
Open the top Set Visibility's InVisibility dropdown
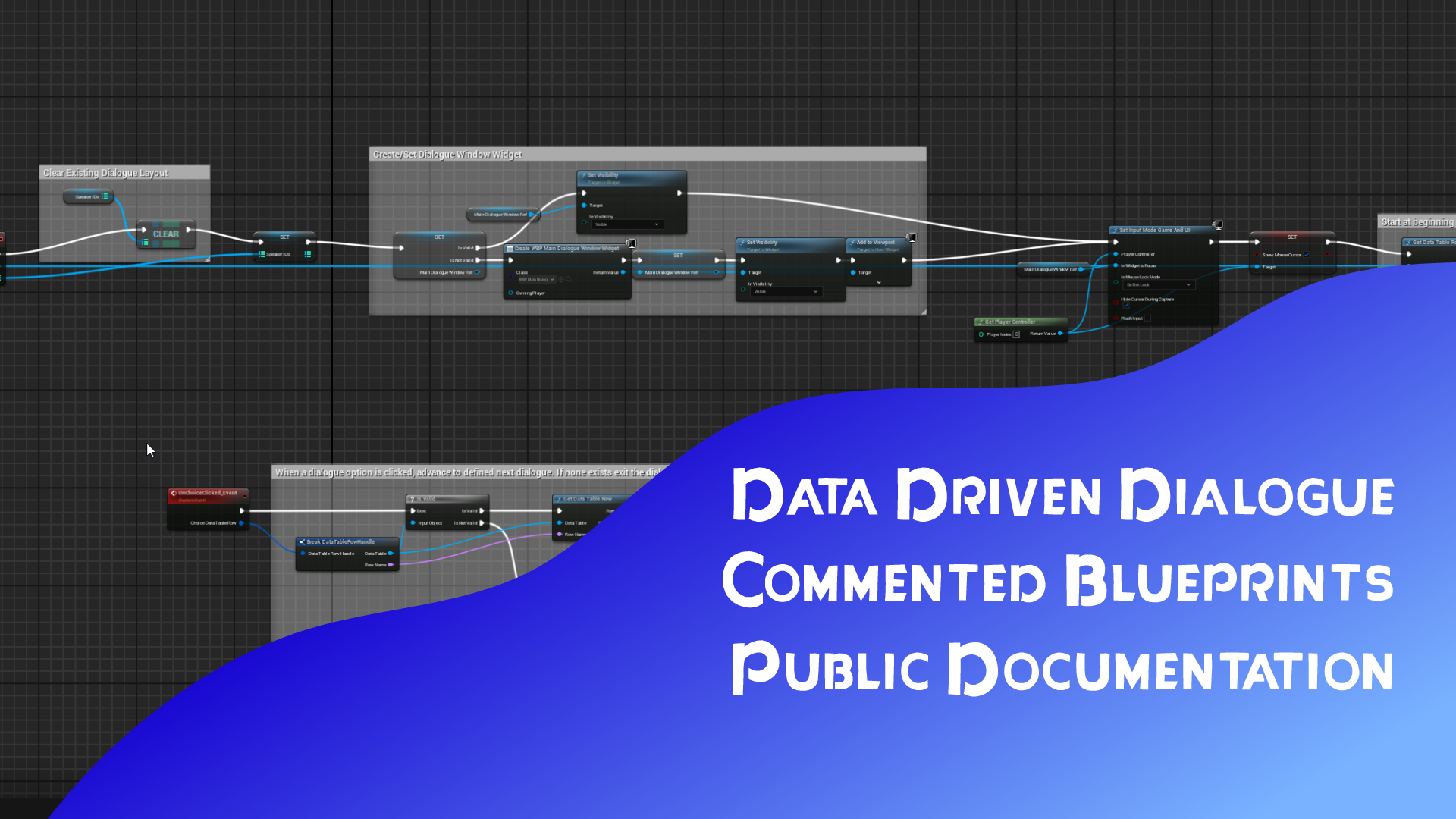[x=626, y=224]
